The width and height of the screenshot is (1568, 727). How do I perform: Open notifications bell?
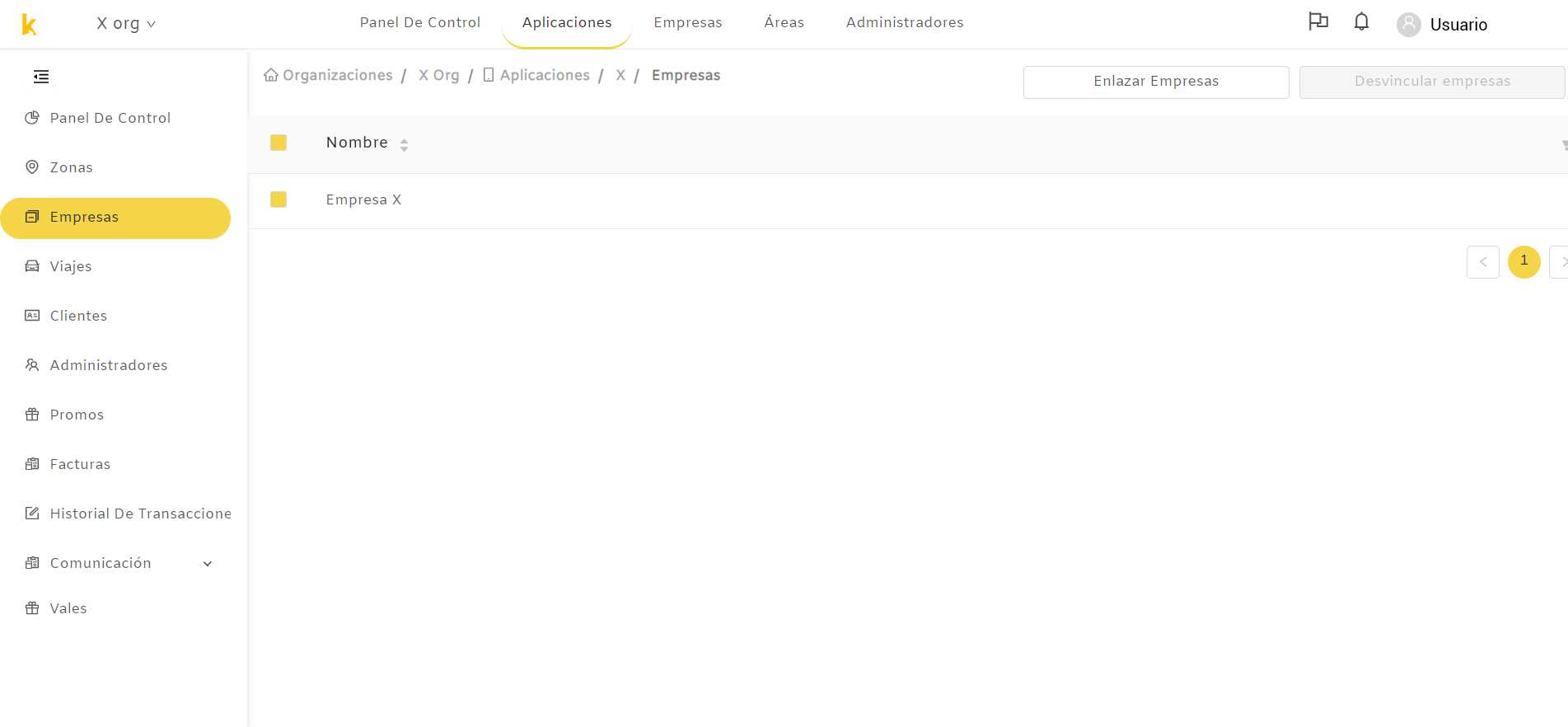pos(1361,22)
